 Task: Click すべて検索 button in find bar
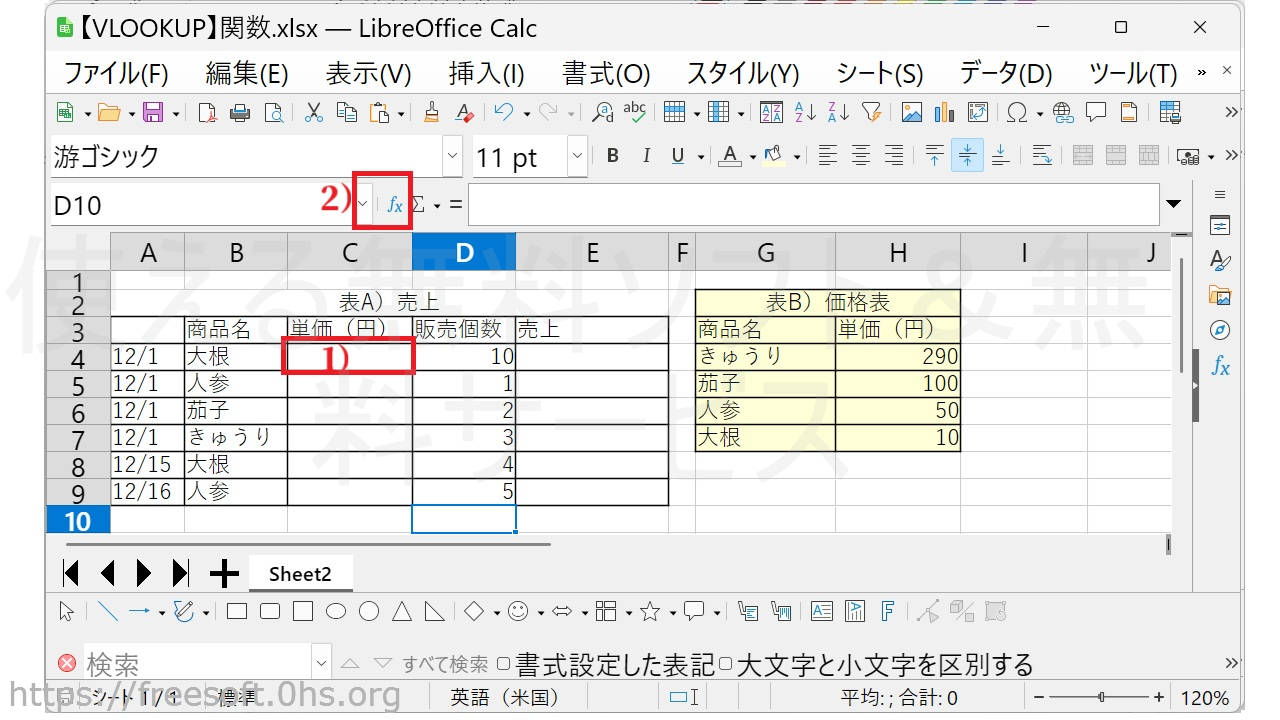point(445,664)
